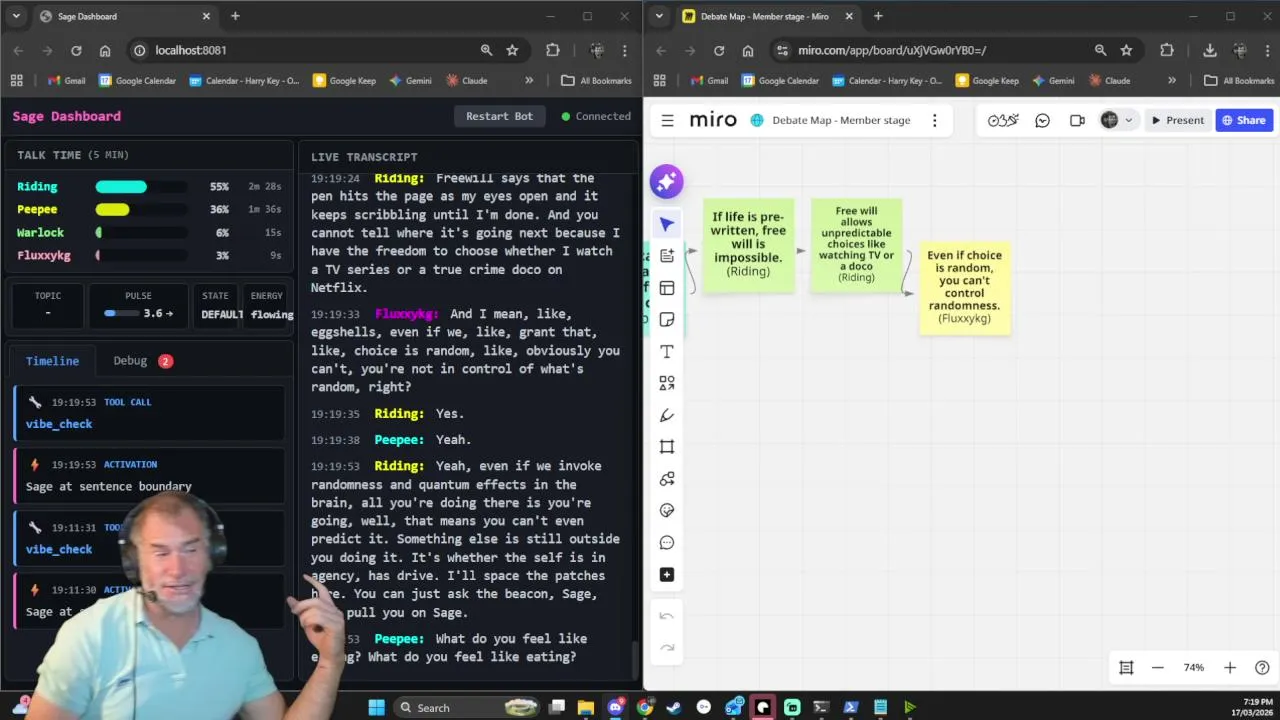Open tab search dropdown in Sage window
This screenshot has height=720, width=1280.
click(x=16, y=16)
